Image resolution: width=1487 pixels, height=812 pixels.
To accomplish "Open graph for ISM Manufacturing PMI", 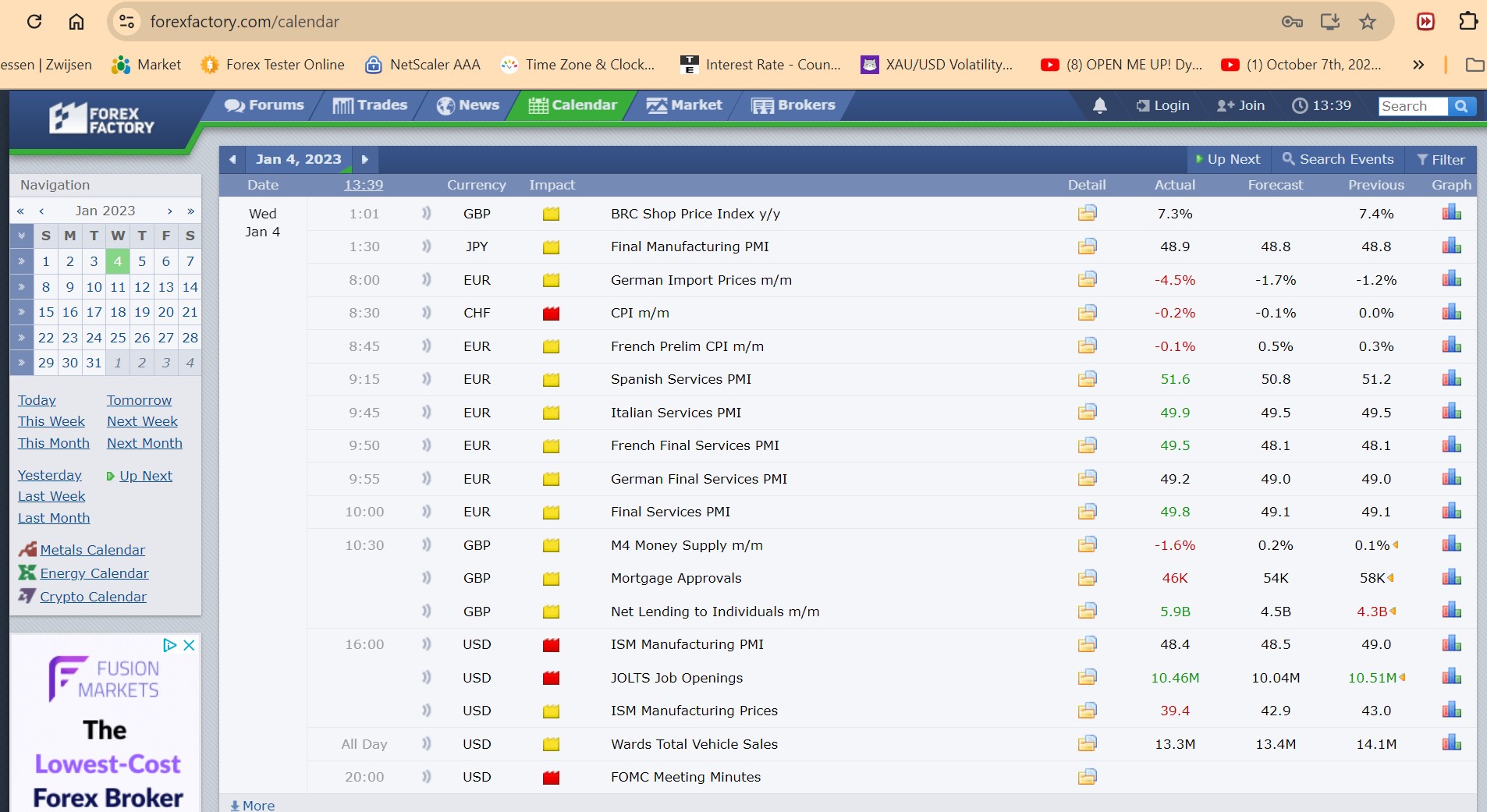I will point(1451,644).
